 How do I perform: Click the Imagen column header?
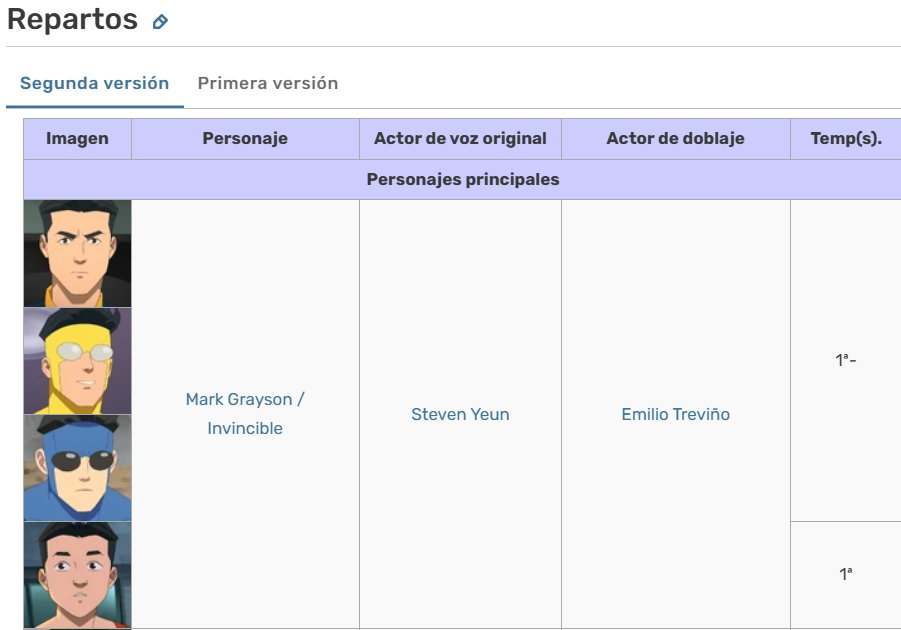(x=78, y=139)
